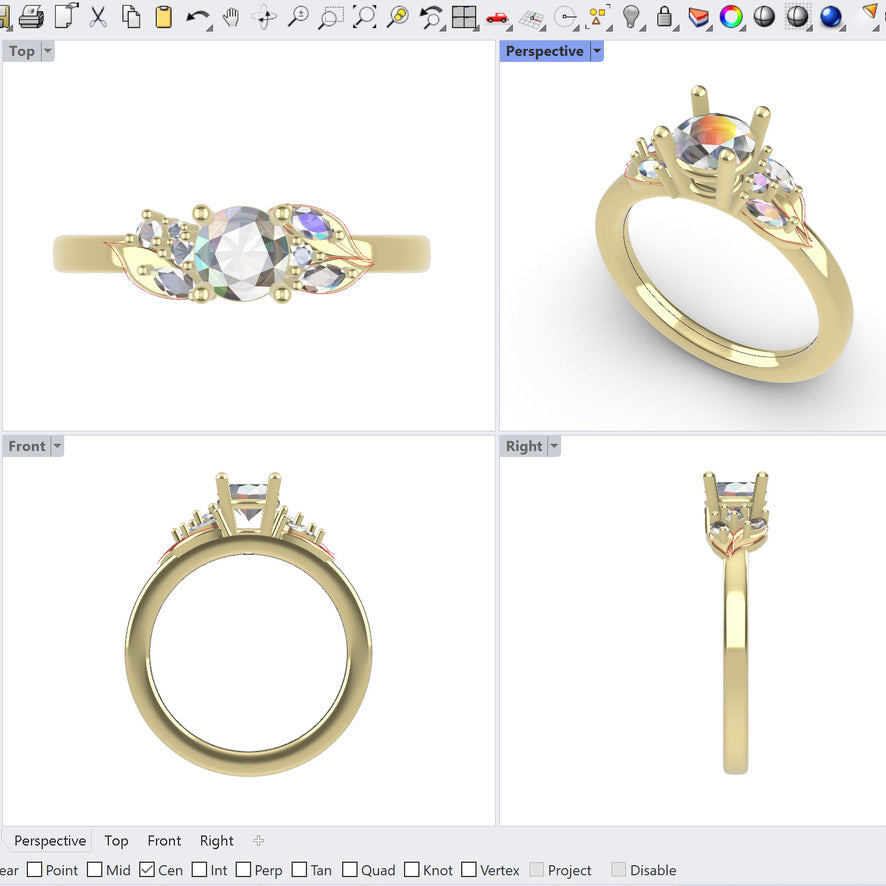
Task: Open the Perspective viewport dropdown arrow
Action: click(x=597, y=51)
